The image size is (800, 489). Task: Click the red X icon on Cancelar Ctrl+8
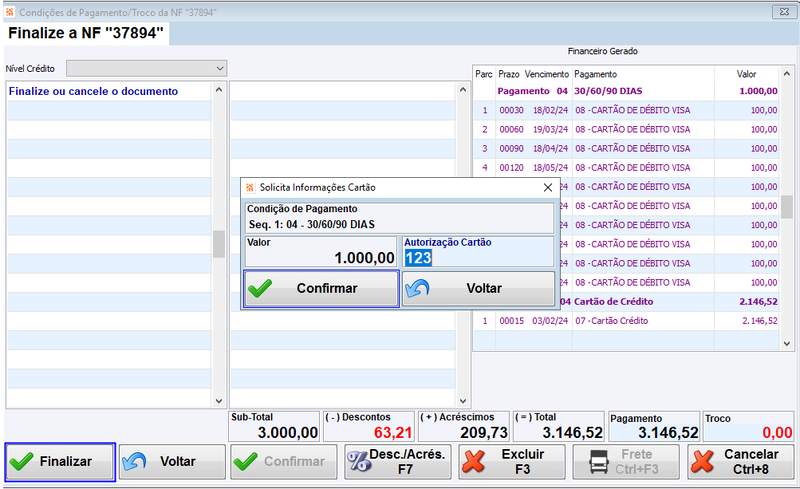[703, 461]
